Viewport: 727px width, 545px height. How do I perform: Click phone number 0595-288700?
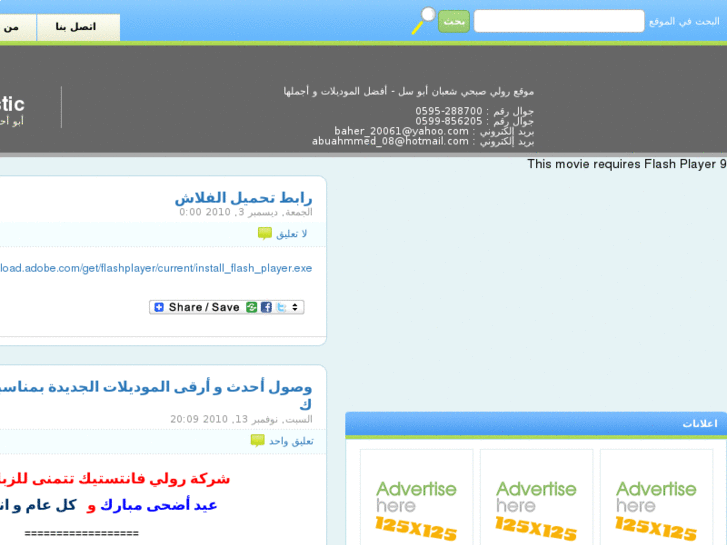pos(449,111)
